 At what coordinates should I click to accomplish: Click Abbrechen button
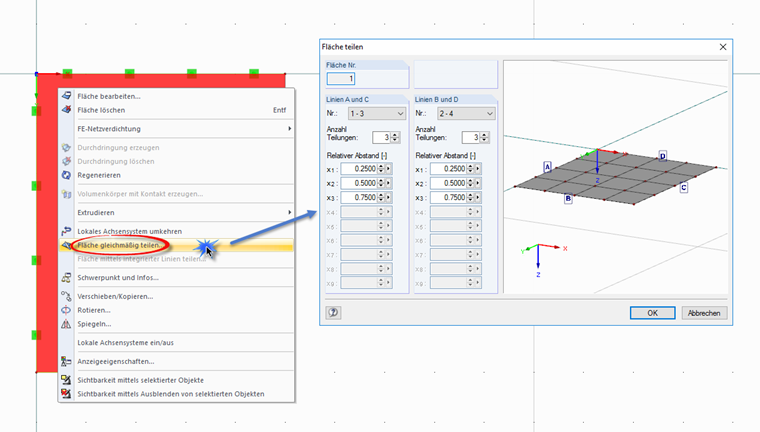point(704,313)
